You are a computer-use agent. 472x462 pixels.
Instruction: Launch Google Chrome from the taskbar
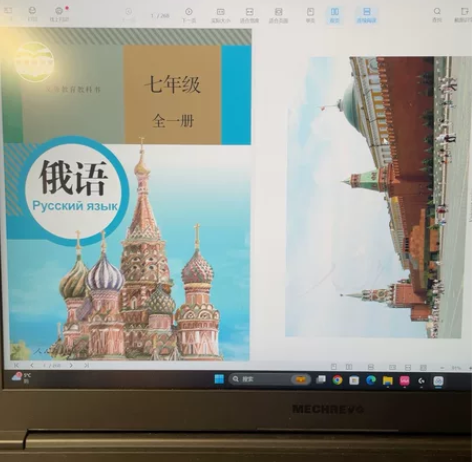337,380
